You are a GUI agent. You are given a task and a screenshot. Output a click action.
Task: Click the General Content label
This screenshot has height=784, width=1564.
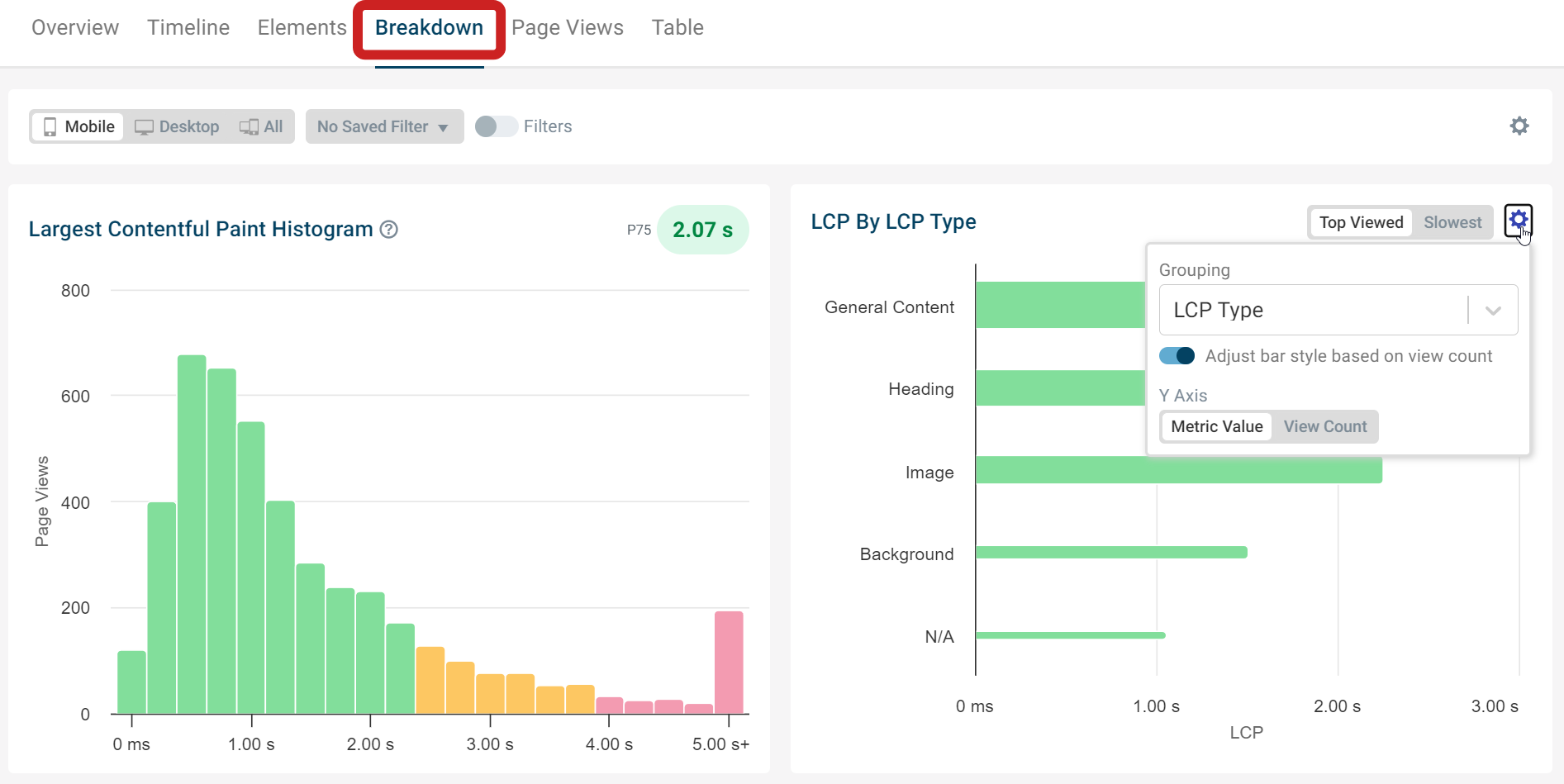pos(889,307)
